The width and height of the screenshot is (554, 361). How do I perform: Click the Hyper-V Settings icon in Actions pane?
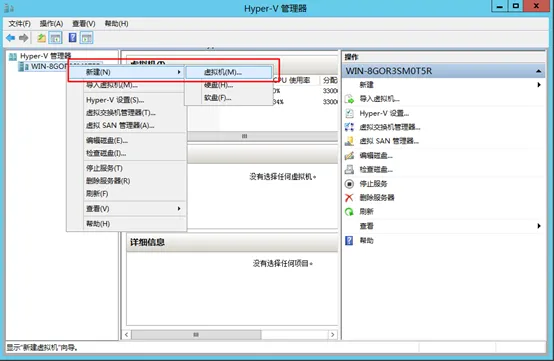click(349, 113)
